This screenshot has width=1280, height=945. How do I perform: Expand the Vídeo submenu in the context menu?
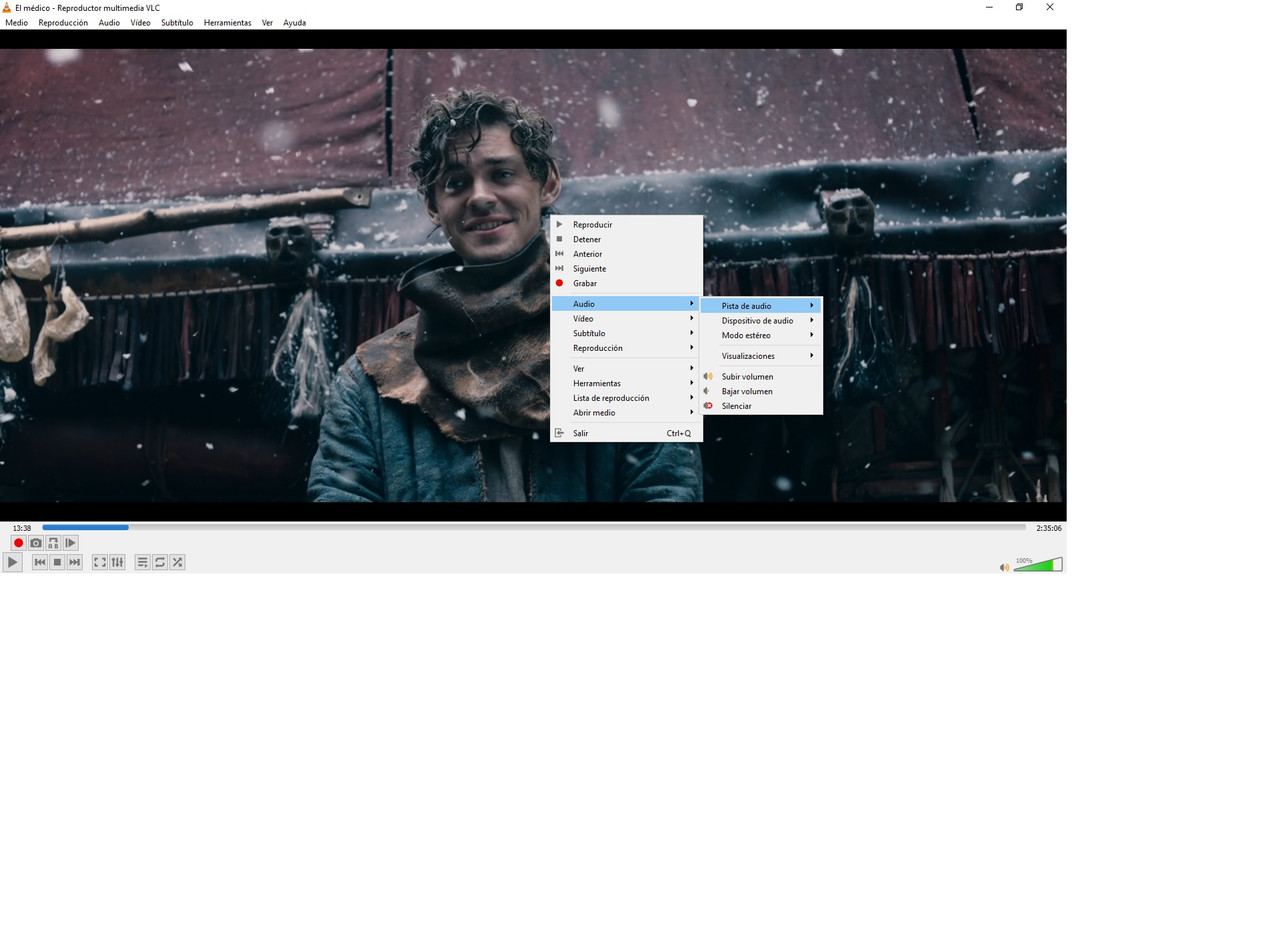coord(627,319)
